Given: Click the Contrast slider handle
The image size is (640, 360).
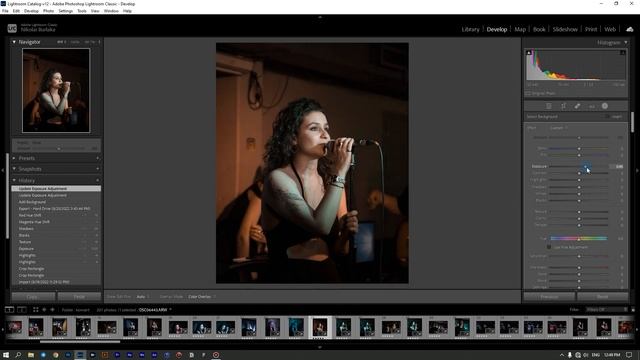Looking at the screenshot, I should click(579, 173).
